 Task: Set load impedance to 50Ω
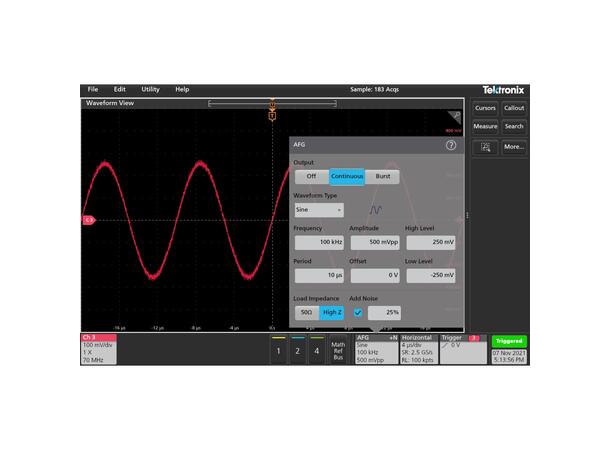pyautogui.click(x=305, y=312)
